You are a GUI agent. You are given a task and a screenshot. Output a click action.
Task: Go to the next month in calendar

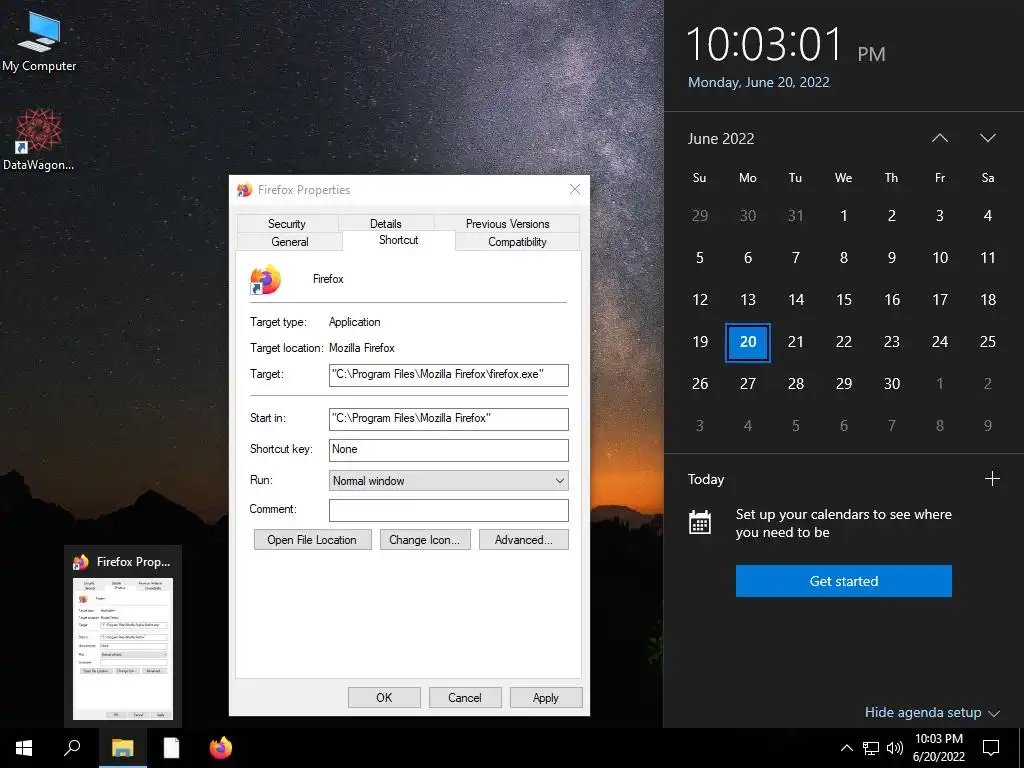click(987, 138)
